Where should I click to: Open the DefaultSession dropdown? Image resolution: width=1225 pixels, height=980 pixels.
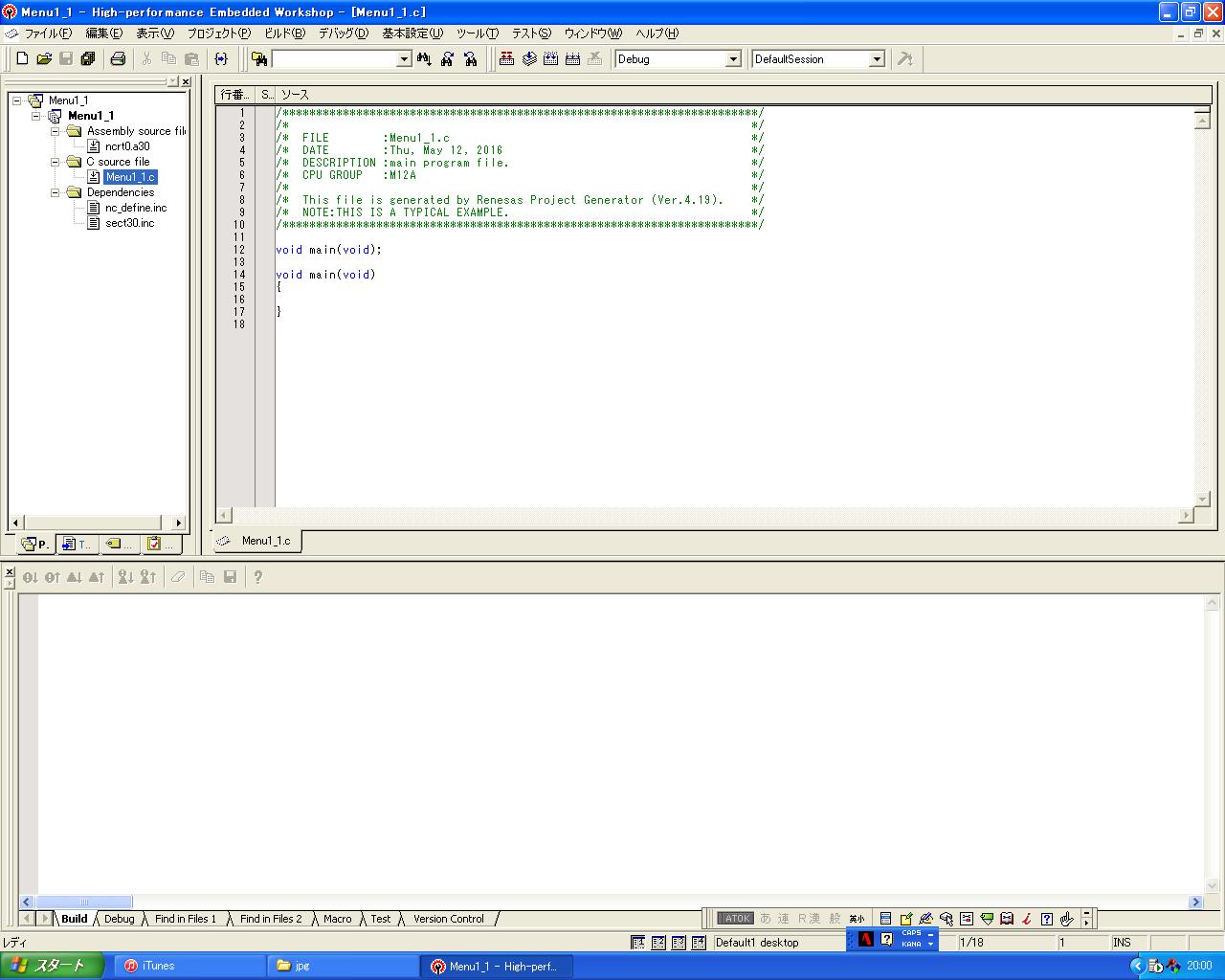coord(876,59)
